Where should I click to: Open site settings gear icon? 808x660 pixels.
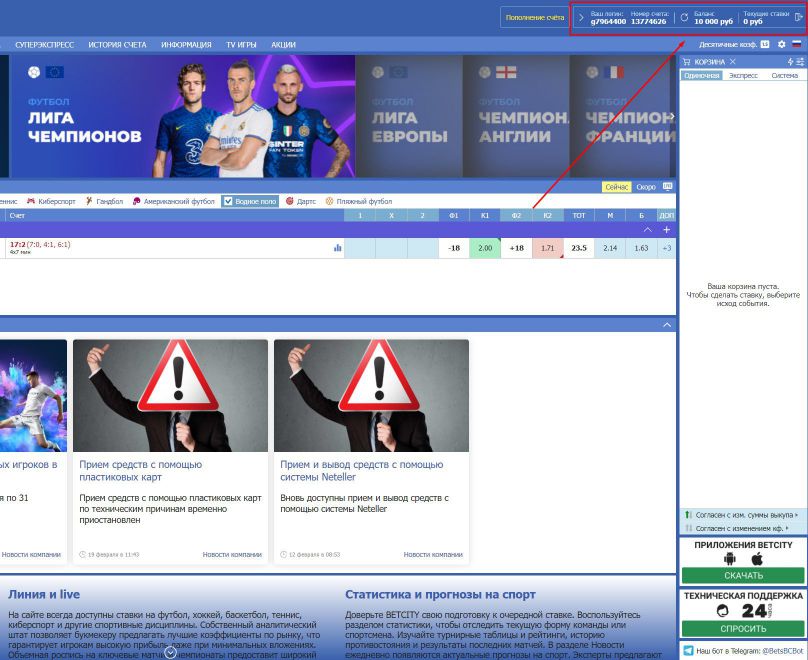click(x=782, y=44)
